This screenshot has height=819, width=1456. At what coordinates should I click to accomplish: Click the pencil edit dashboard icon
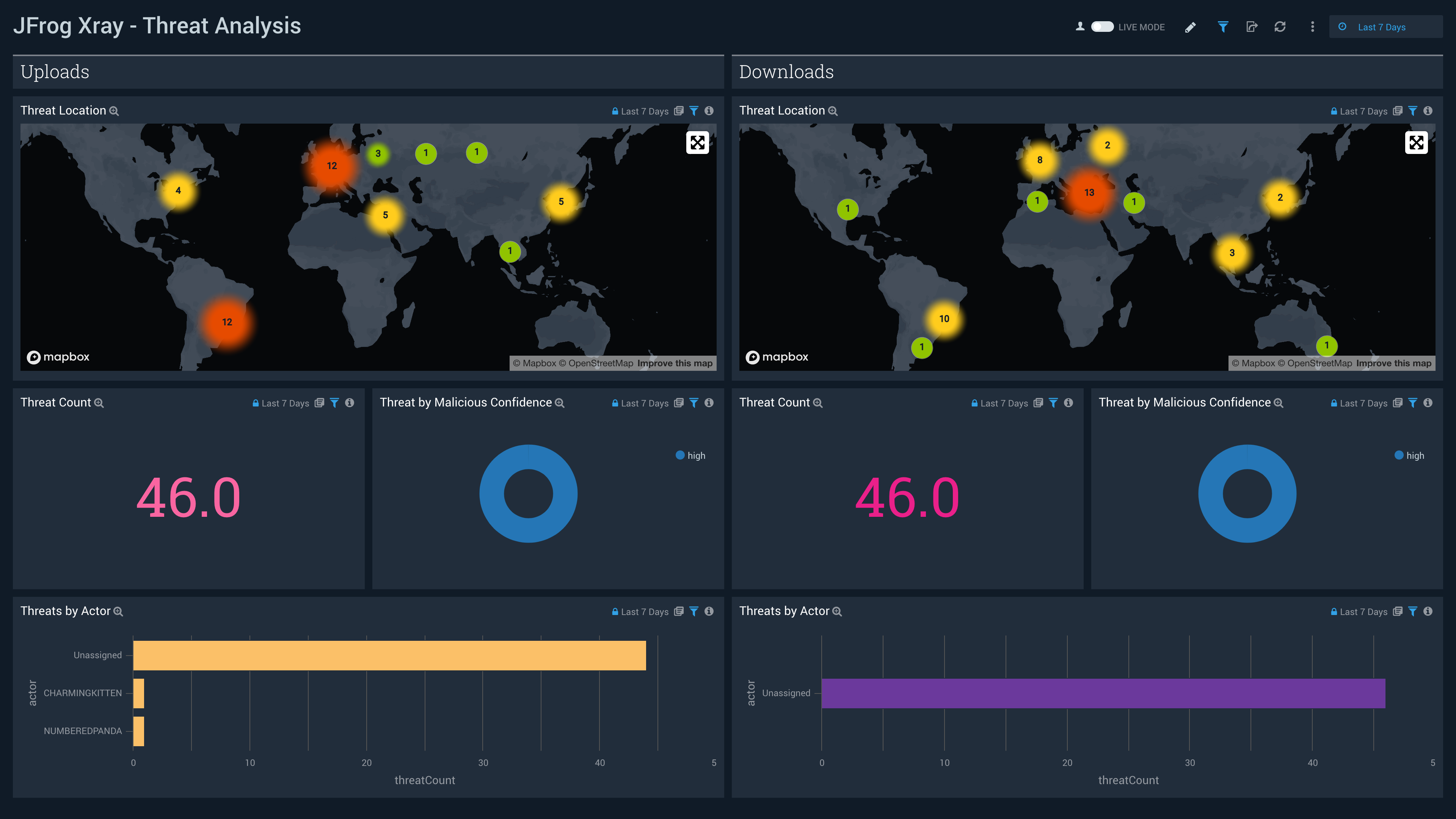tap(1190, 27)
